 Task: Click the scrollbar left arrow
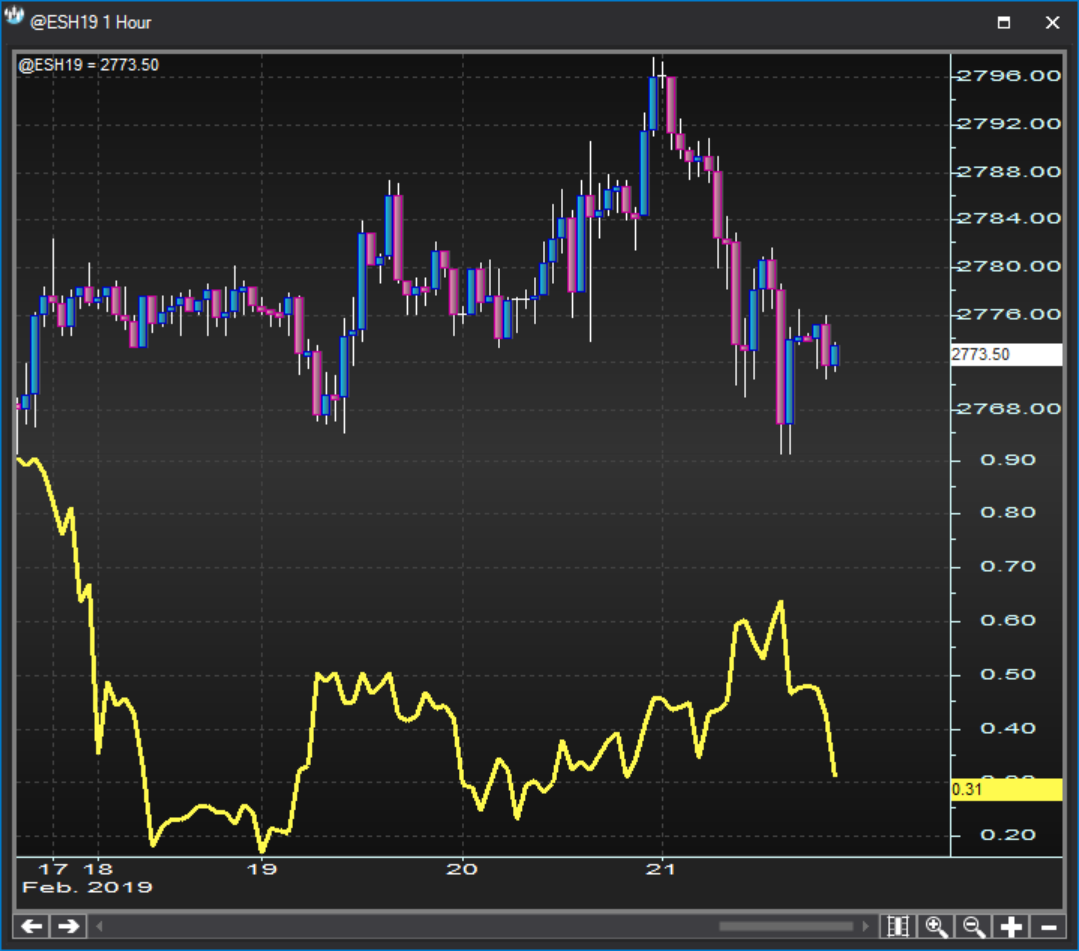coord(99,926)
